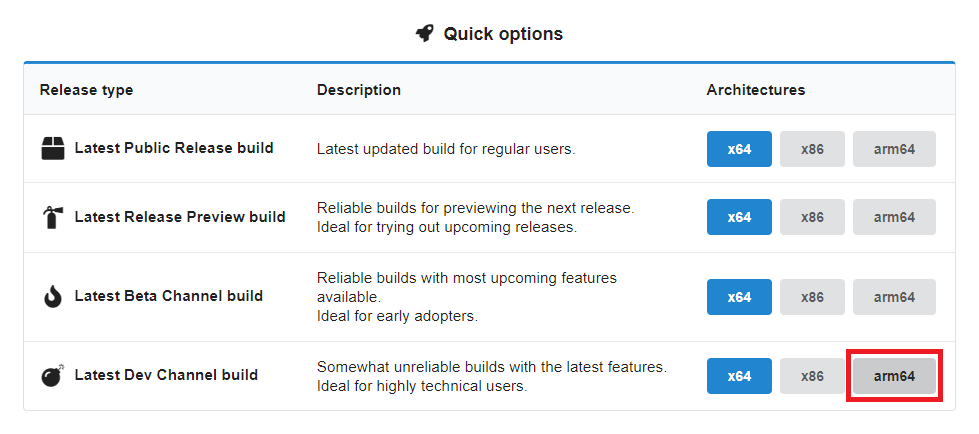
Task: Choose x86 for Latest Public Release build
Action: pyautogui.click(x=812, y=149)
